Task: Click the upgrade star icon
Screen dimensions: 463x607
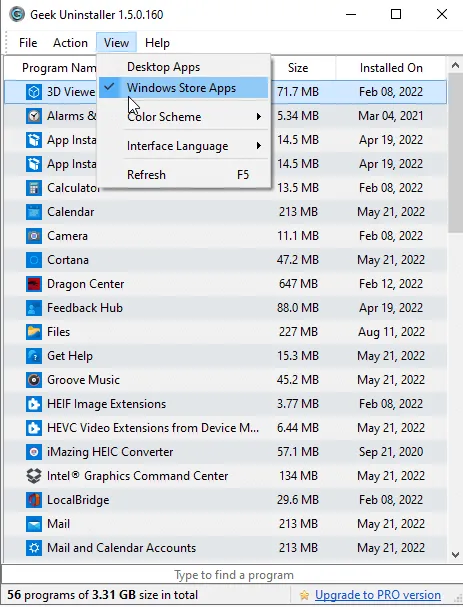Action: (x=304, y=595)
